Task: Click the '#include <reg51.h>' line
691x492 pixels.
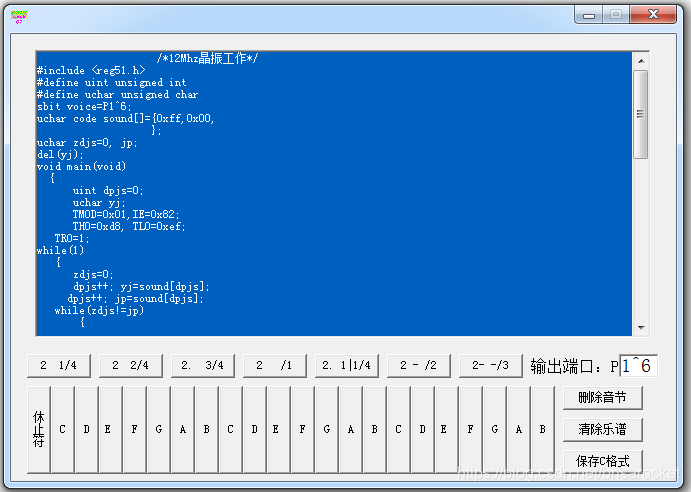Action: [91, 71]
